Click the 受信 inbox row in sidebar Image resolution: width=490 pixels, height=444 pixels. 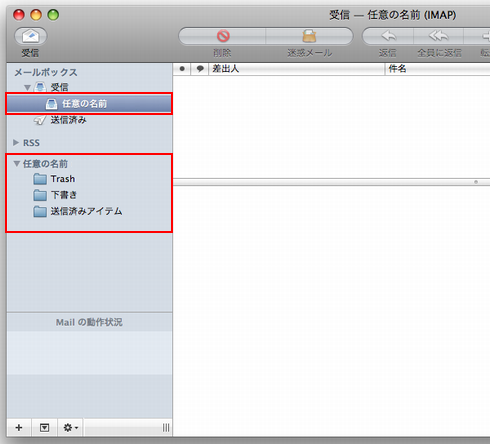coord(89,87)
